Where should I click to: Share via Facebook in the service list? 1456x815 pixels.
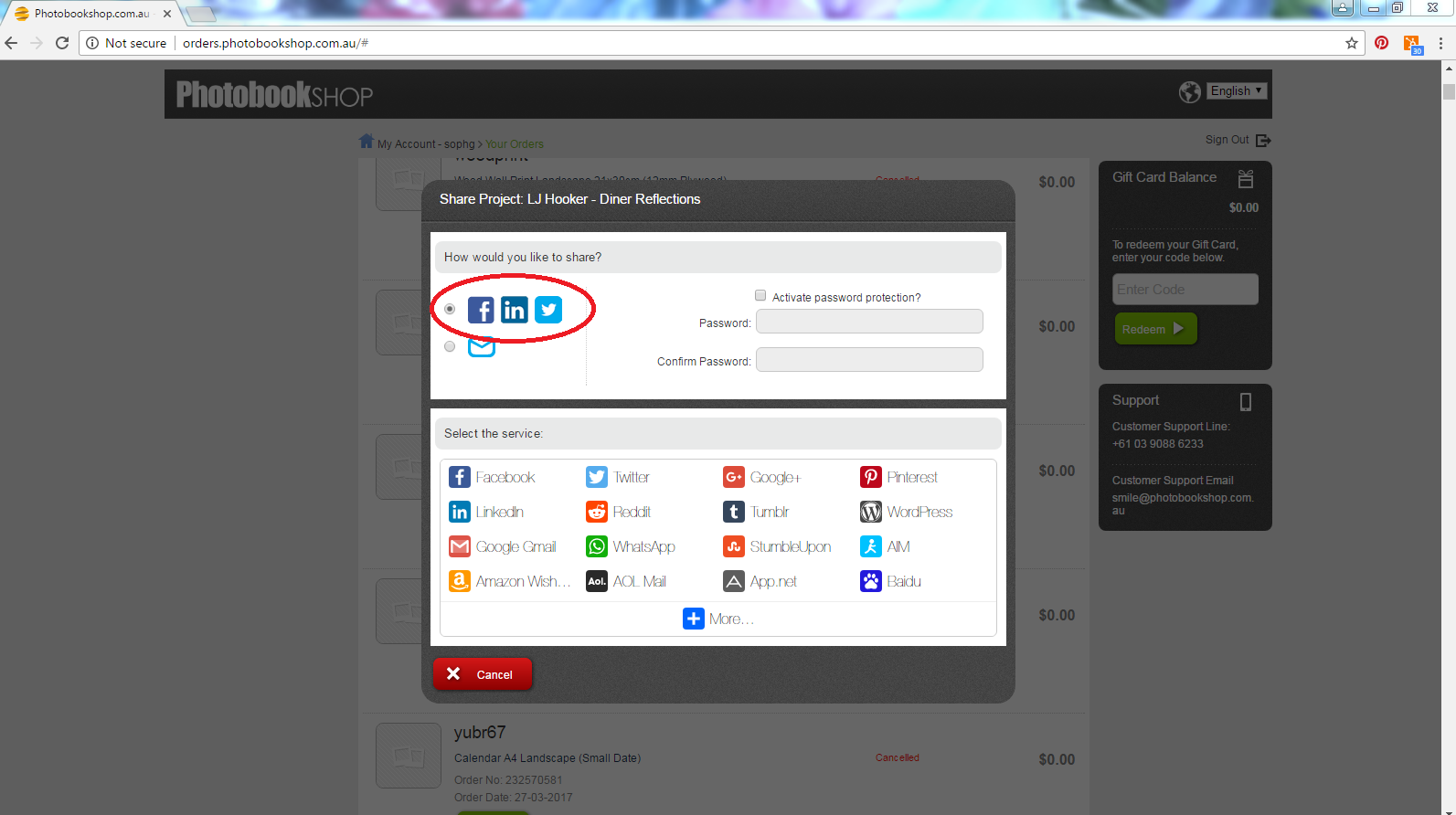pyautogui.click(x=492, y=477)
